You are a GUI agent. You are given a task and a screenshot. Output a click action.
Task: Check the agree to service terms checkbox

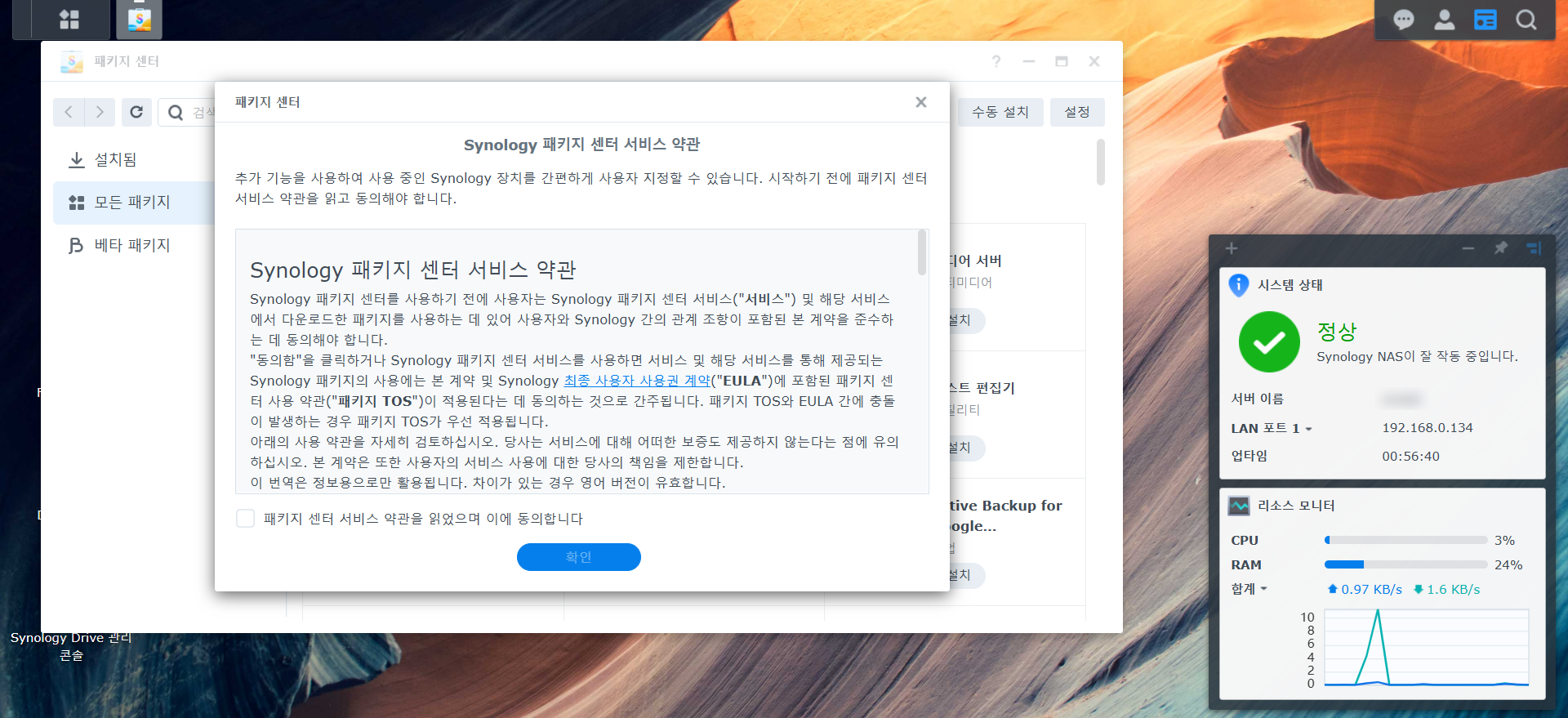pyautogui.click(x=245, y=518)
